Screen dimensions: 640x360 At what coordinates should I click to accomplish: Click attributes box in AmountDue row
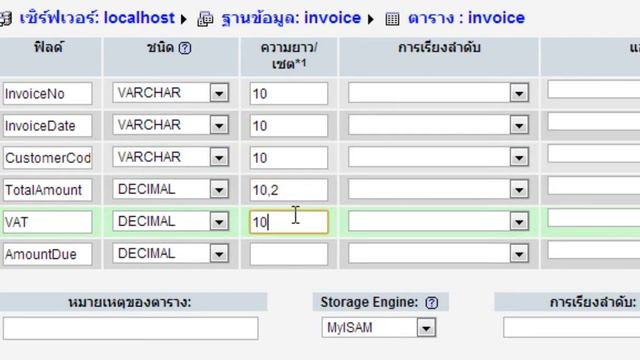click(x=593, y=250)
